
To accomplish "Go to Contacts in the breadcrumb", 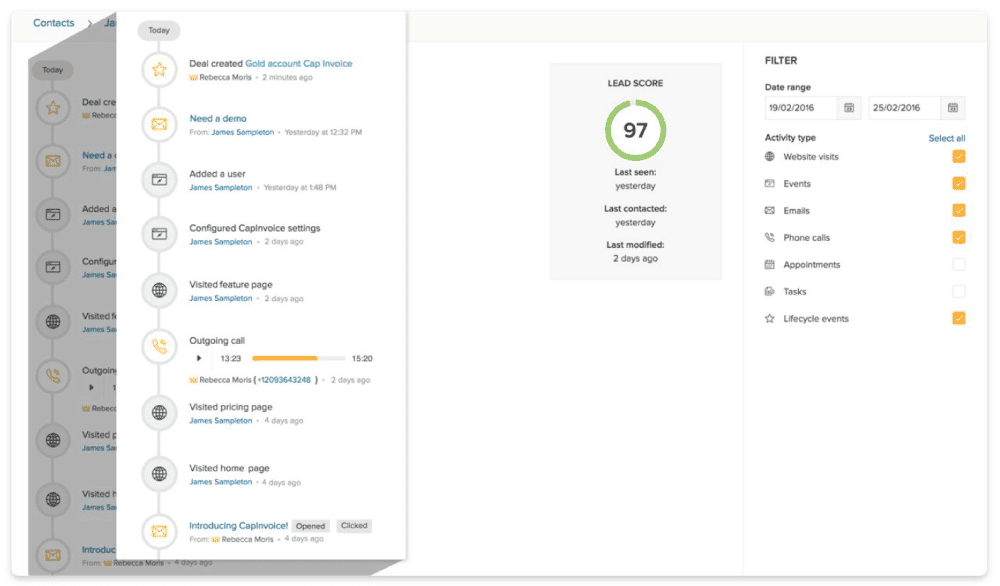I will [x=54, y=23].
